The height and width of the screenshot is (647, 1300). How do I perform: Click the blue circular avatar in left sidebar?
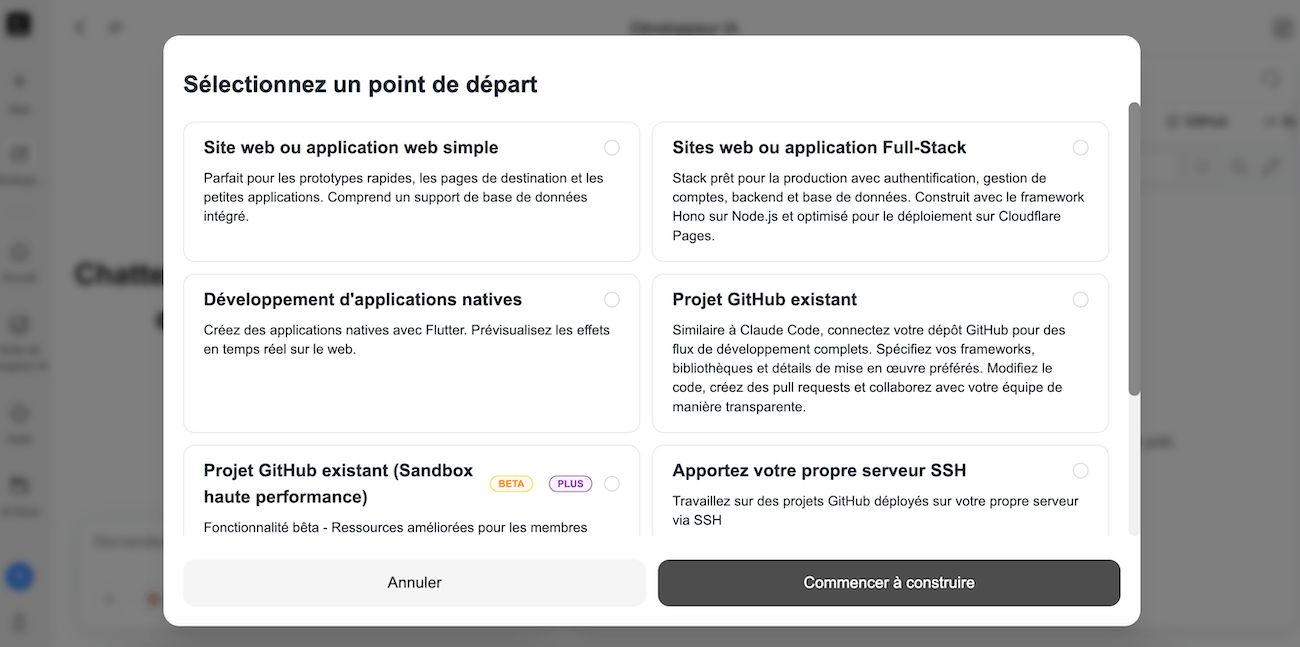[x=19, y=576]
